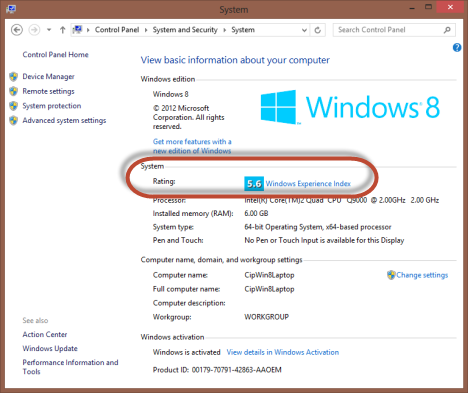Open the address bar history dropdown
The width and height of the screenshot is (468, 393).
(x=304, y=30)
